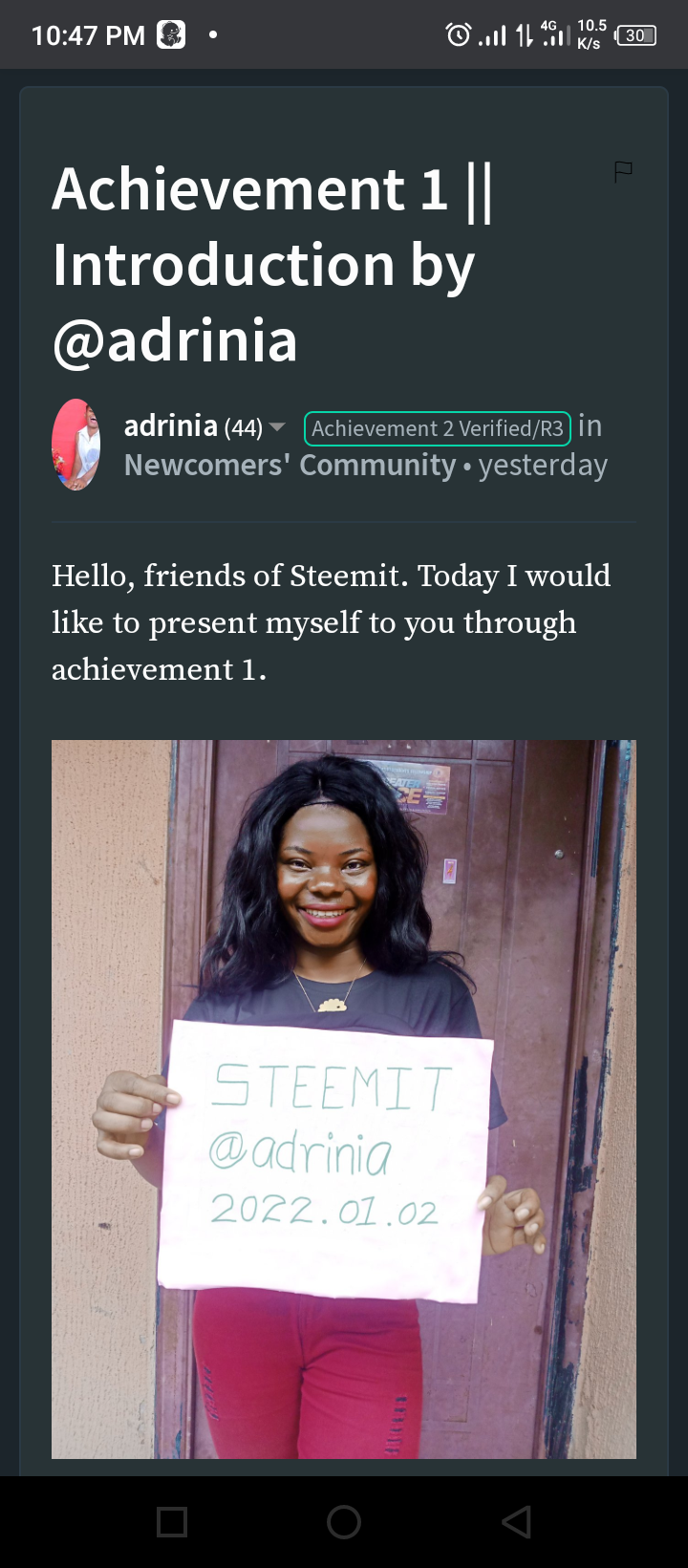Viewport: 688px width, 1568px height.
Task: Tap the data transfer arrows status icon
Action: pos(524,35)
